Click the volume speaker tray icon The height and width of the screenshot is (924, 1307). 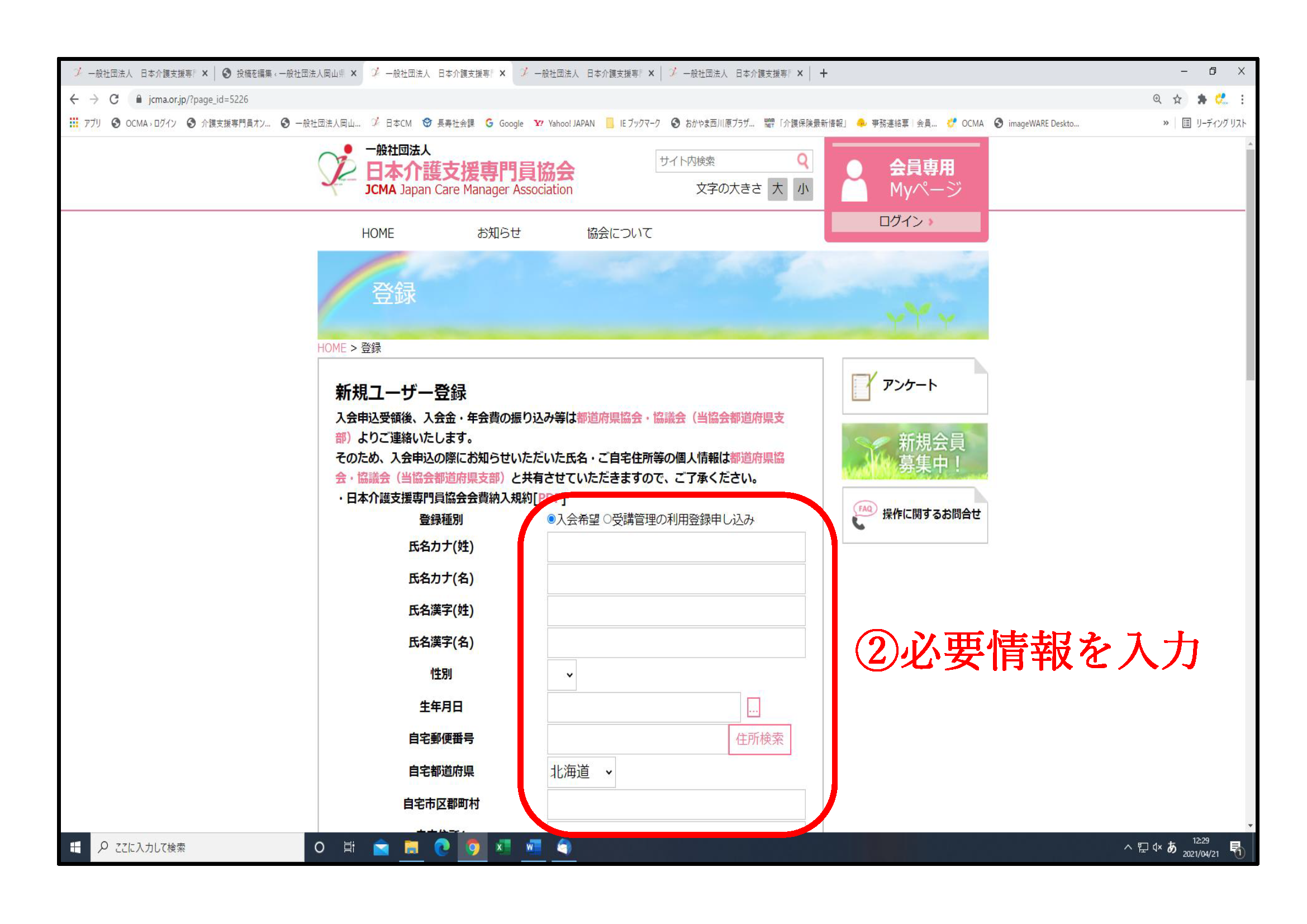click(1157, 847)
